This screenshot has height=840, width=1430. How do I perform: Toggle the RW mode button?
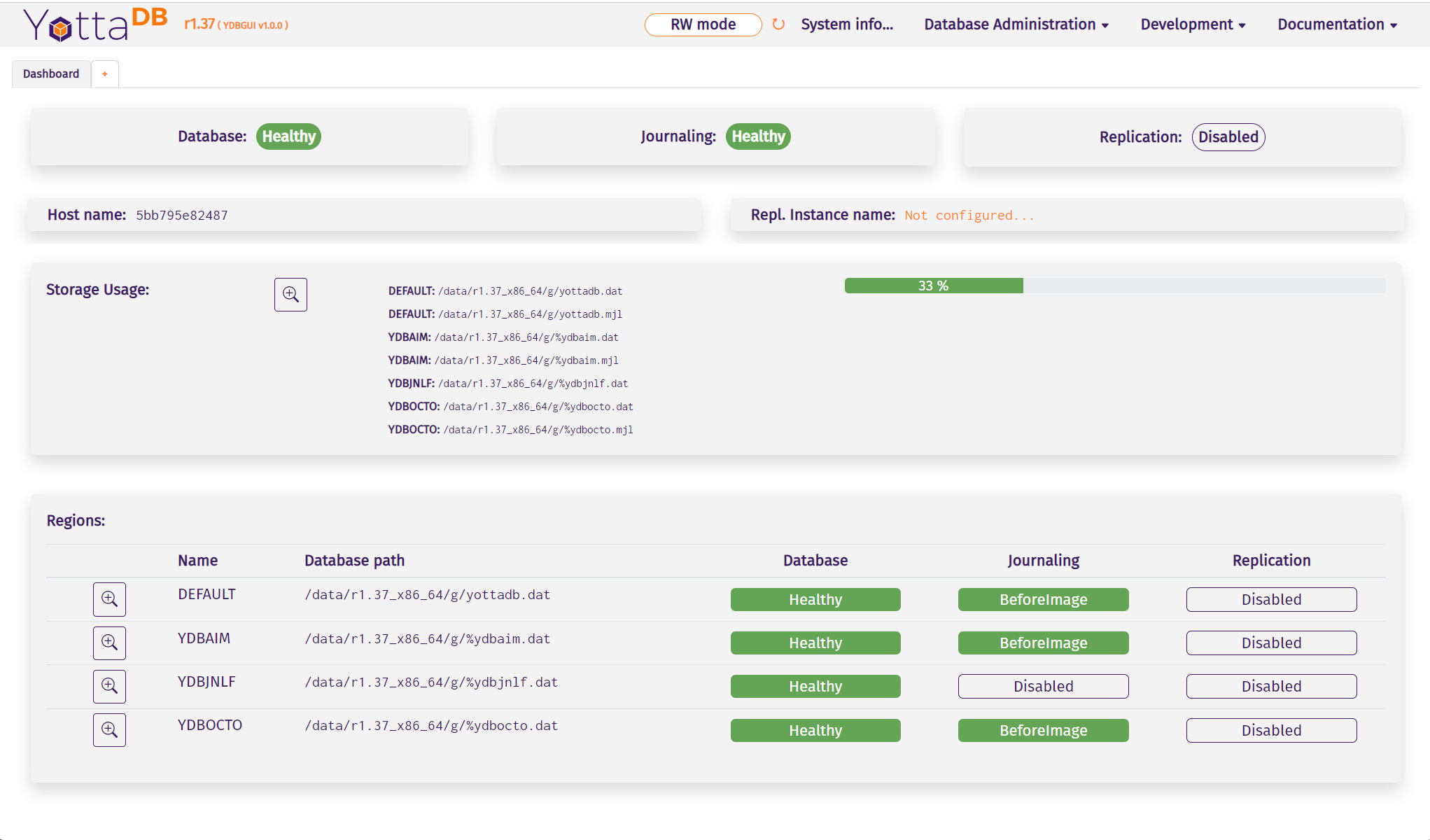[703, 24]
